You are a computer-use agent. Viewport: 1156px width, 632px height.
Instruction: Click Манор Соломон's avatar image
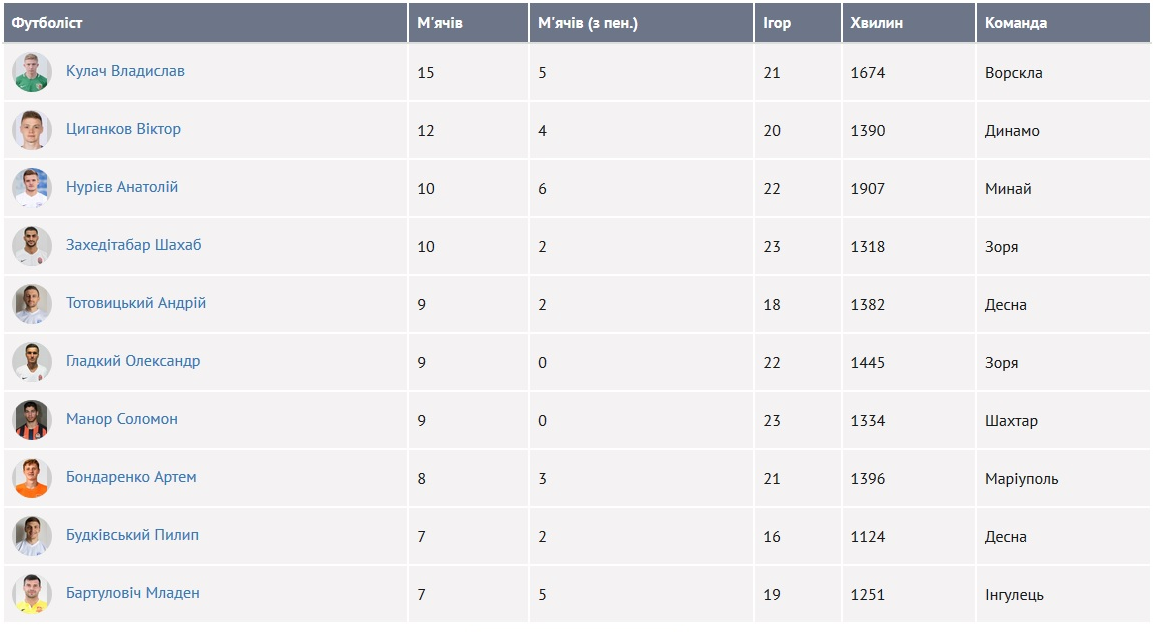(x=32, y=420)
